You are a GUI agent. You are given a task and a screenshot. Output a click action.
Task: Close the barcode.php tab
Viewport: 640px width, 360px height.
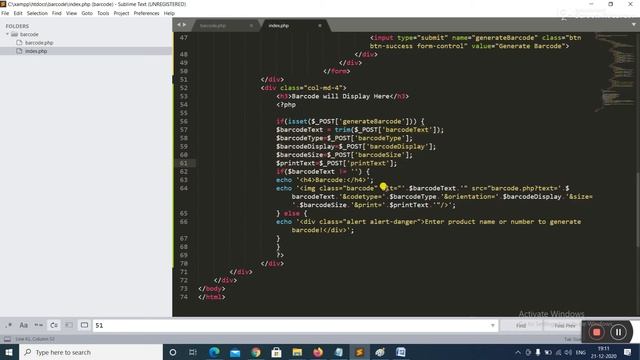tap(251, 25)
